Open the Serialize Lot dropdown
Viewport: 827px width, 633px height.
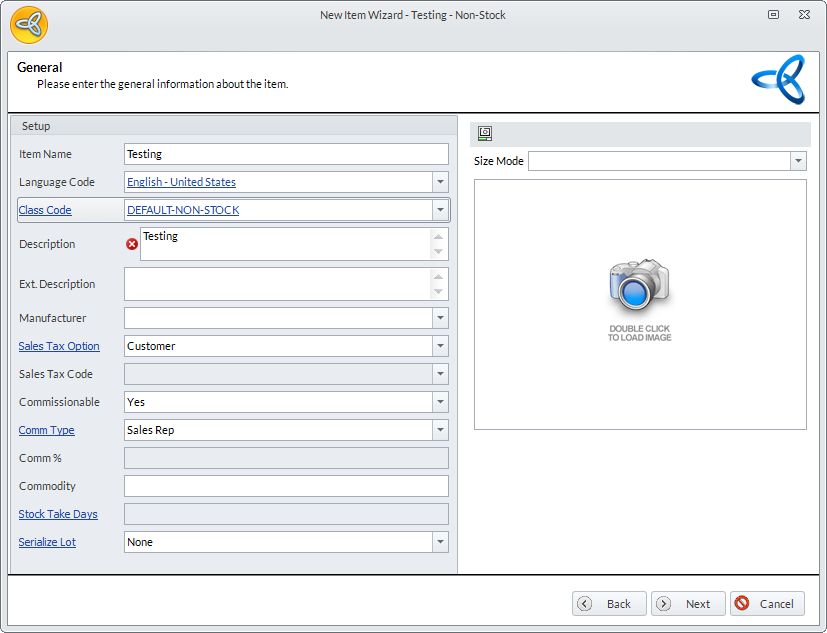point(440,542)
